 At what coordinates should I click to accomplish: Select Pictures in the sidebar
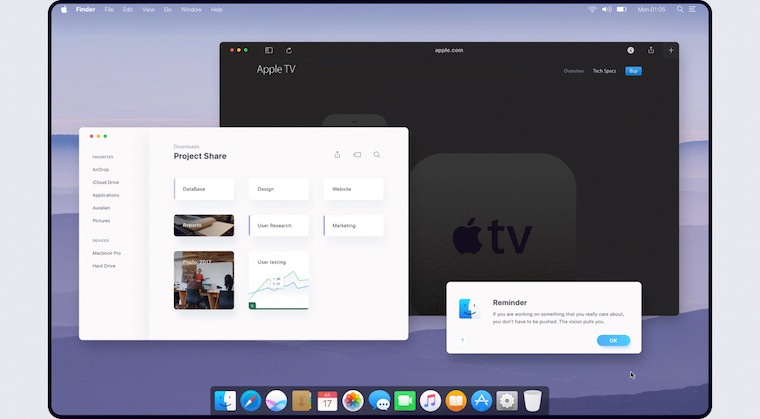(x=101, y=221)
